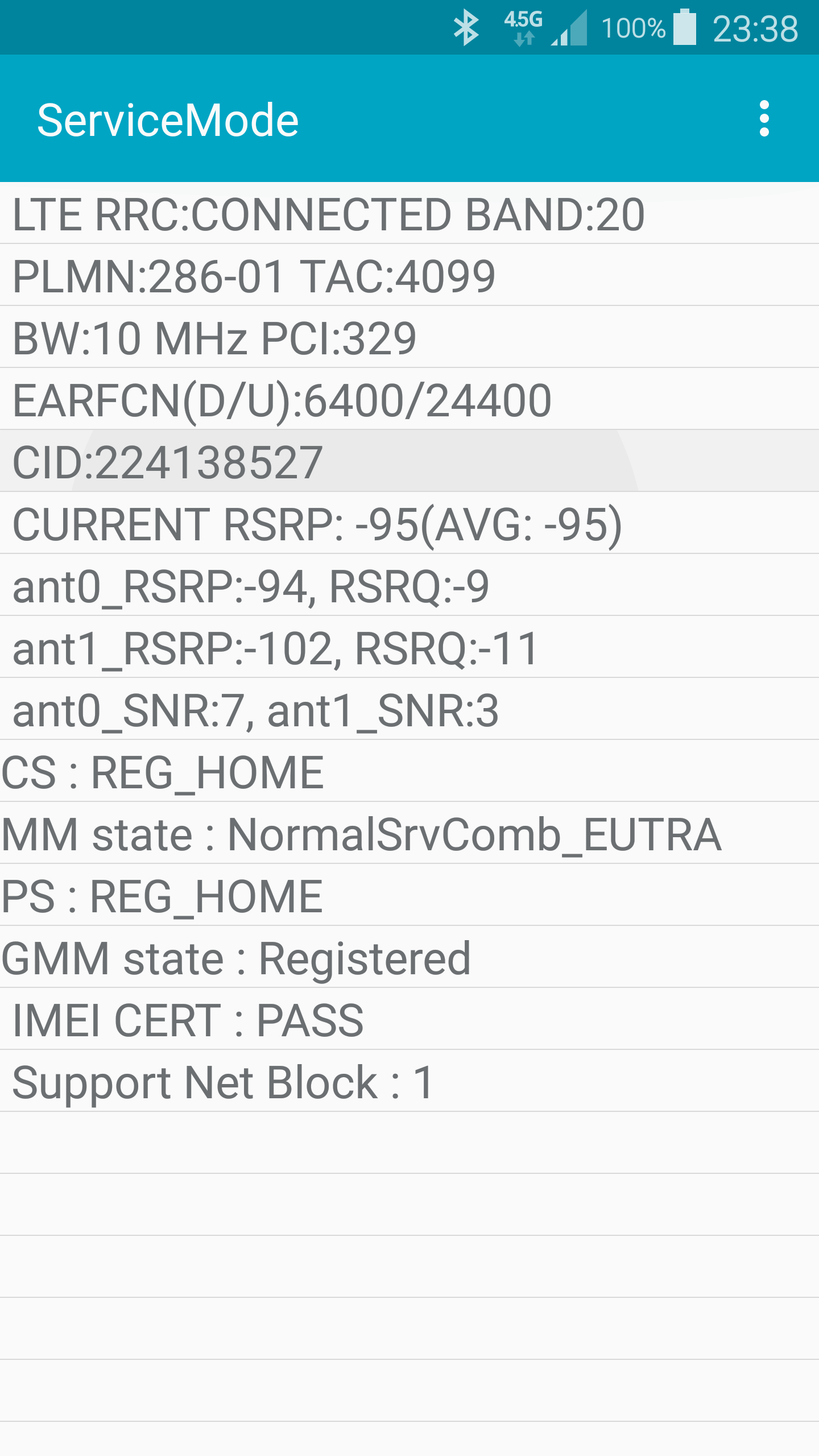This screenshot has height=1456, width=819.
Task: Select the CID:224138527 row
Action: tap(409, 461)
